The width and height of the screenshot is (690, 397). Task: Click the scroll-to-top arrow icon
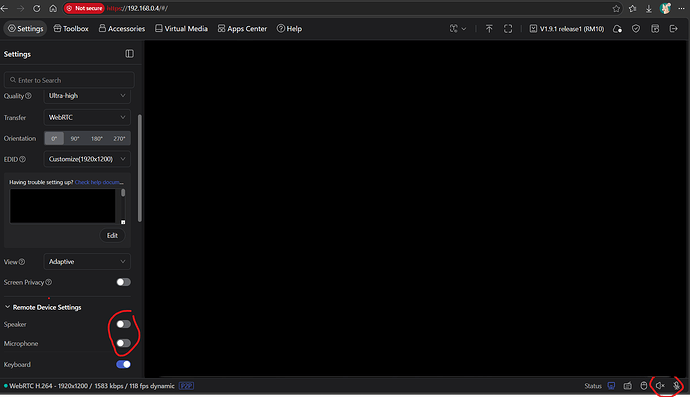coord(489,29)
